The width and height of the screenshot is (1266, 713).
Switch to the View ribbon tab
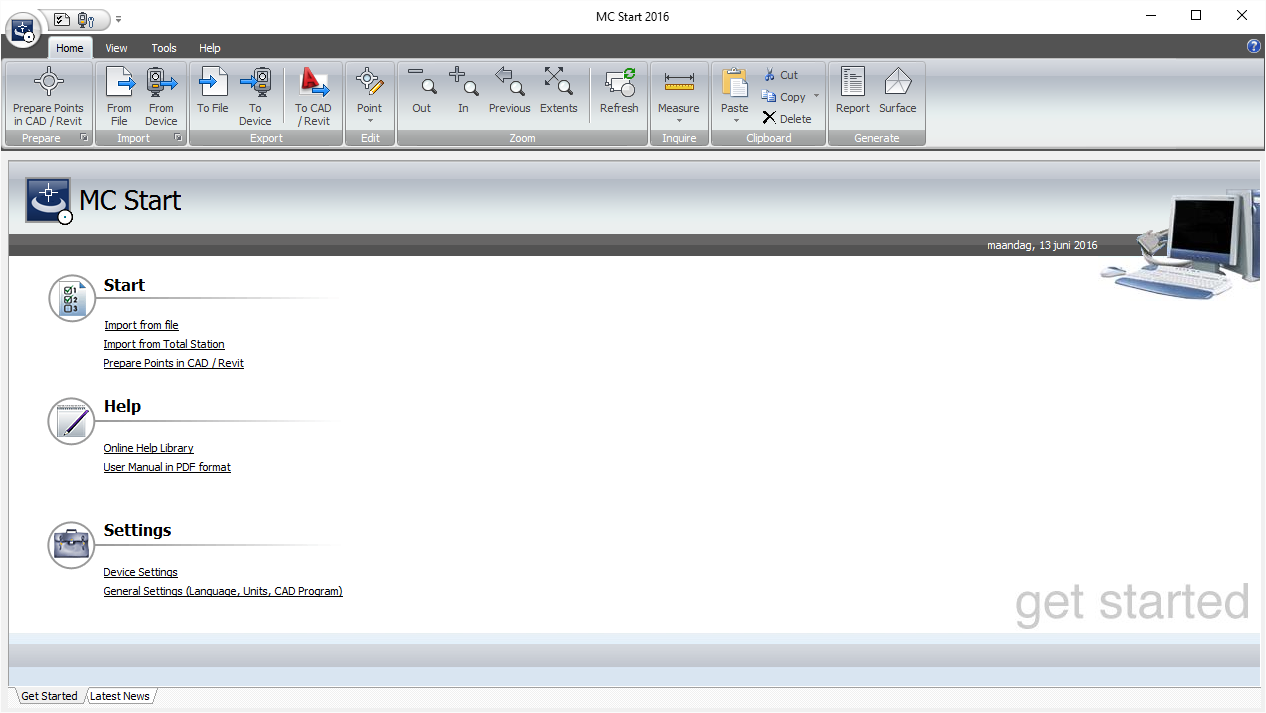117,48
